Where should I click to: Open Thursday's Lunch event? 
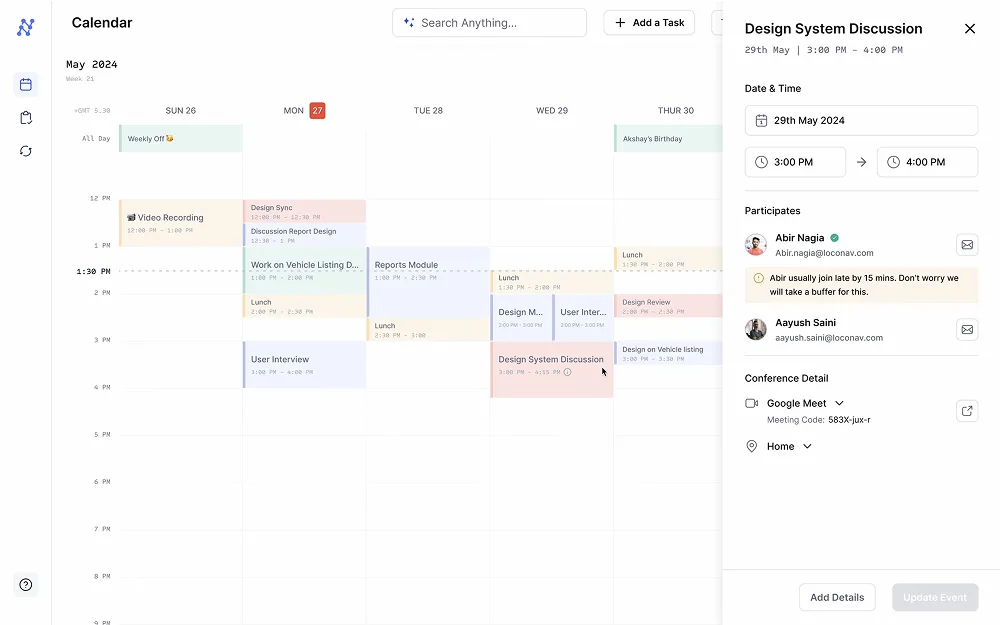[668, 258]
